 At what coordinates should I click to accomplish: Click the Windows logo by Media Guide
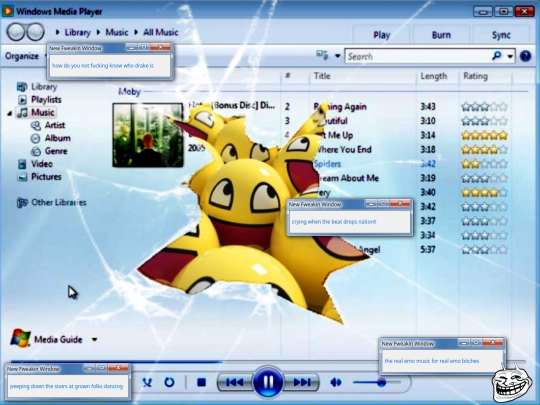pos(20,338)
